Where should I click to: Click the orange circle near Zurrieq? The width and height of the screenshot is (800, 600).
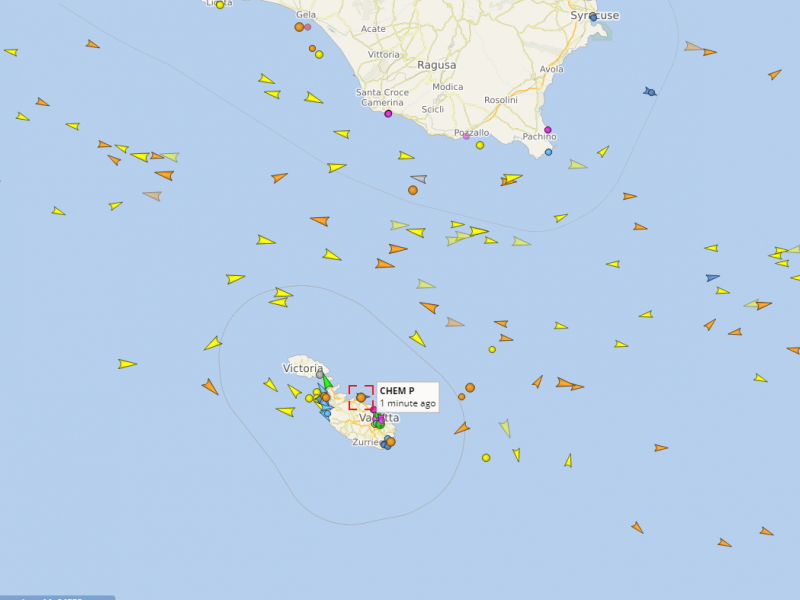point(391,442)
